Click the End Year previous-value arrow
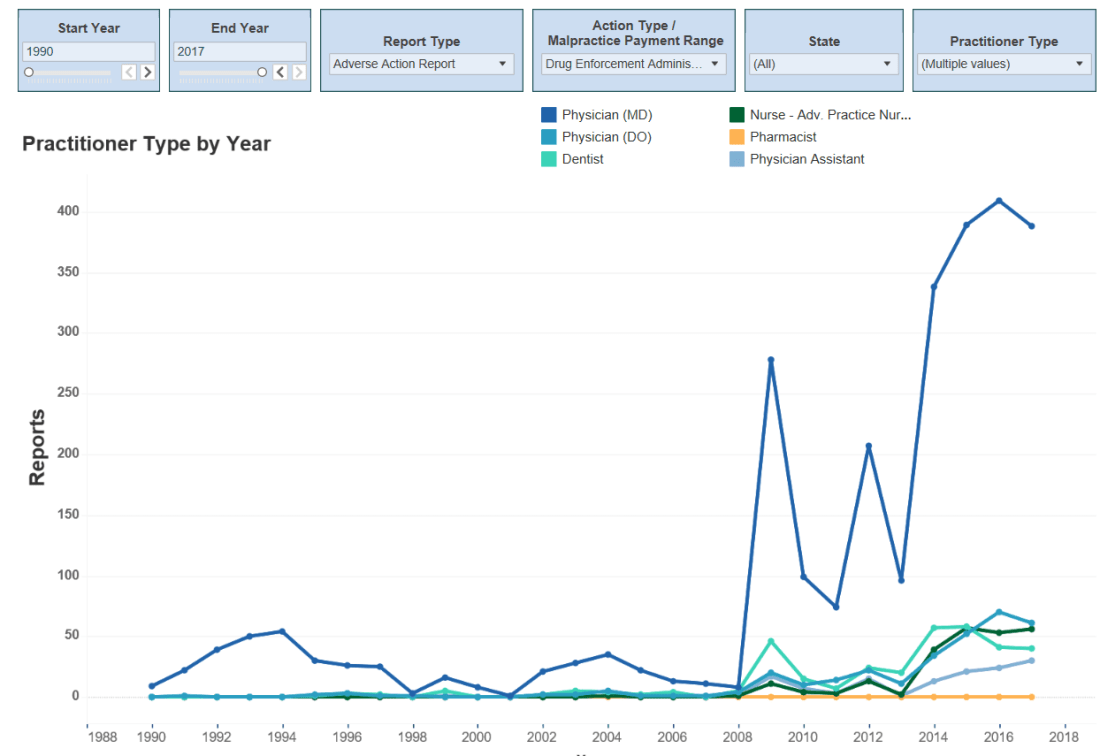 click(280, 72)
